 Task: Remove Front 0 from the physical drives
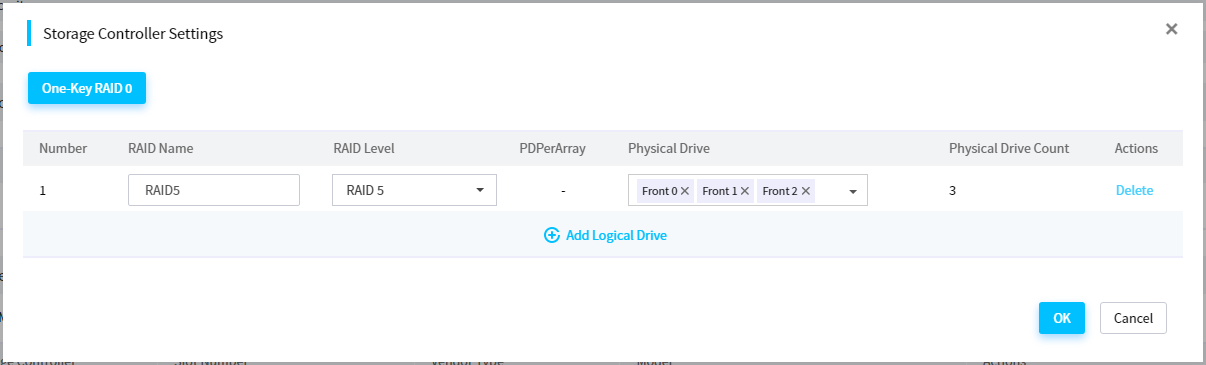point(685,191)
